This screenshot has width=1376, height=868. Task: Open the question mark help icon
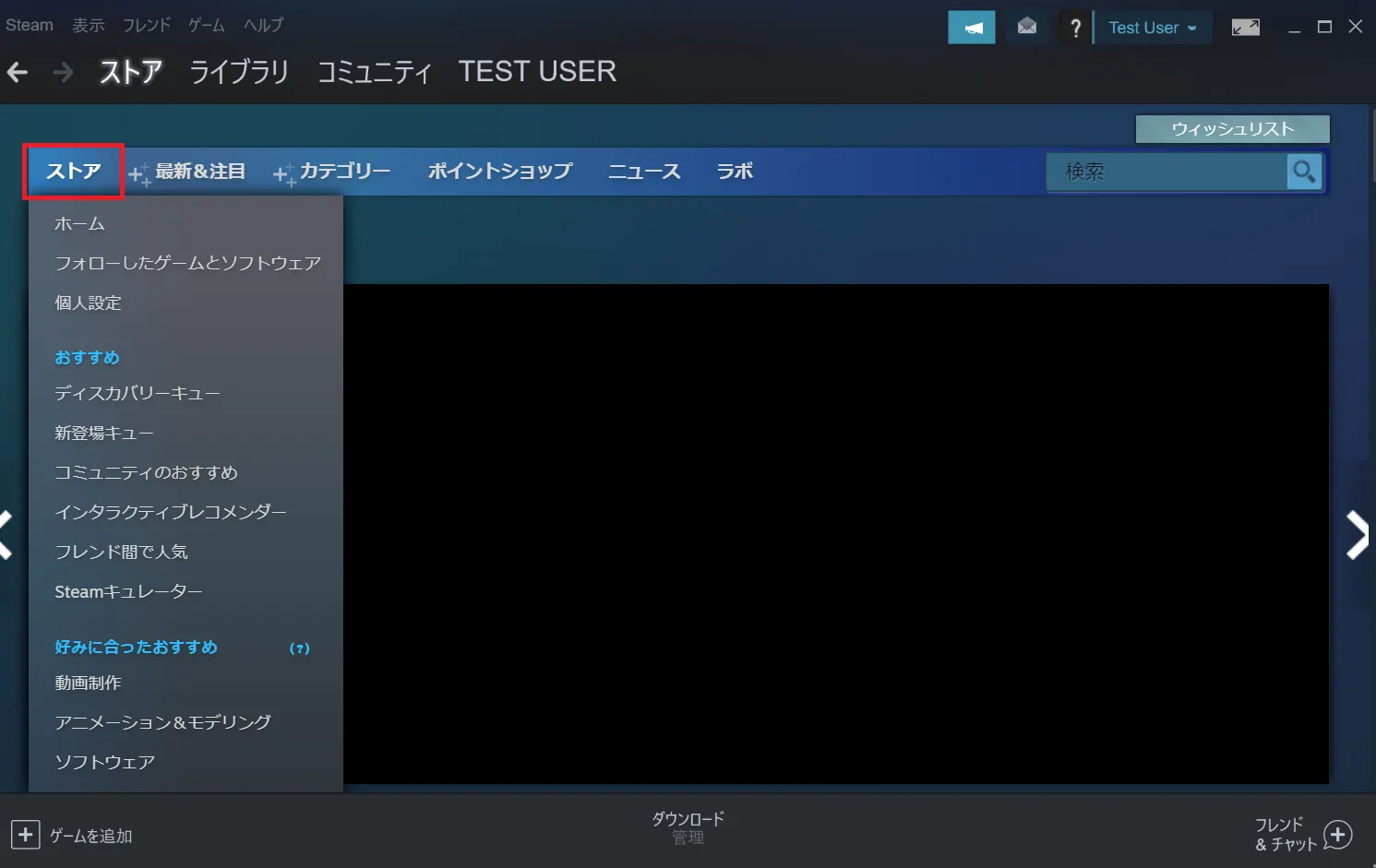(x=1075, y=28)
